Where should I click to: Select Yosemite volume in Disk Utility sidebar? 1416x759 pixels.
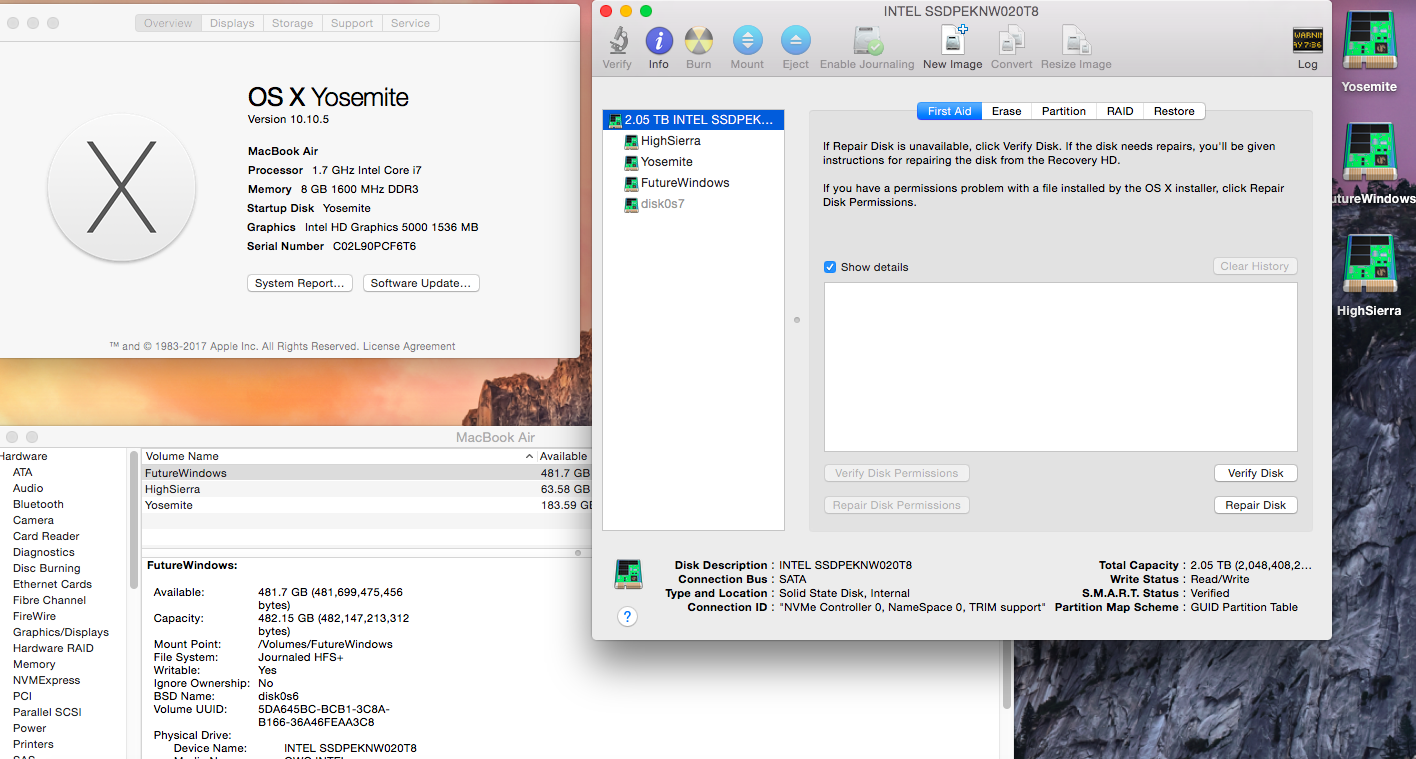(x=667, y=162)
